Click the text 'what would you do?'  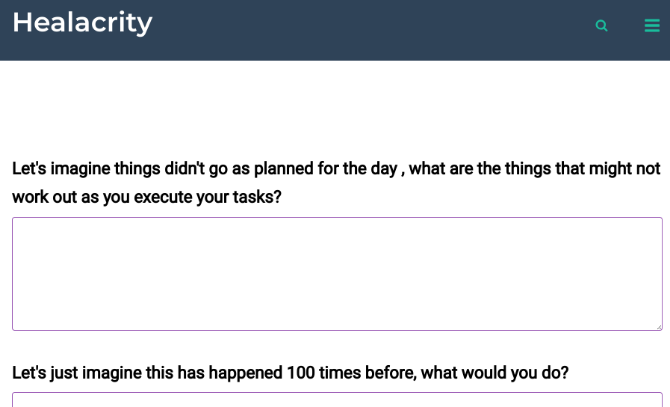494,372
